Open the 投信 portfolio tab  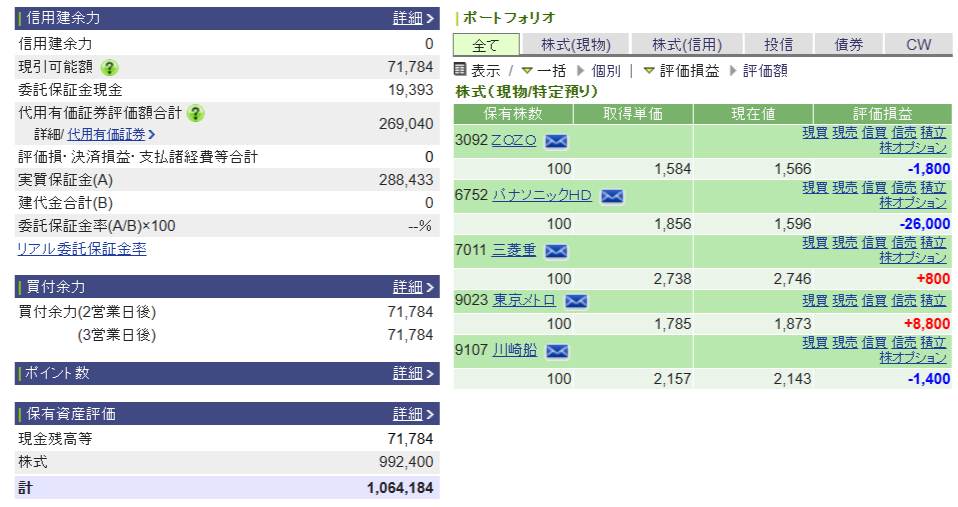coord(778,45)
